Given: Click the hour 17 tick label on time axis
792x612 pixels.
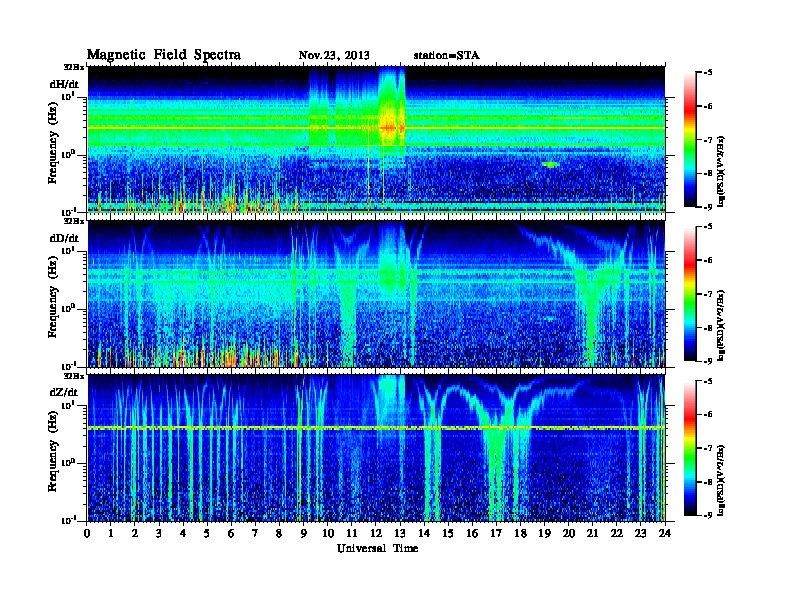Looking at the screenshot, I should [x=496, y=534].
